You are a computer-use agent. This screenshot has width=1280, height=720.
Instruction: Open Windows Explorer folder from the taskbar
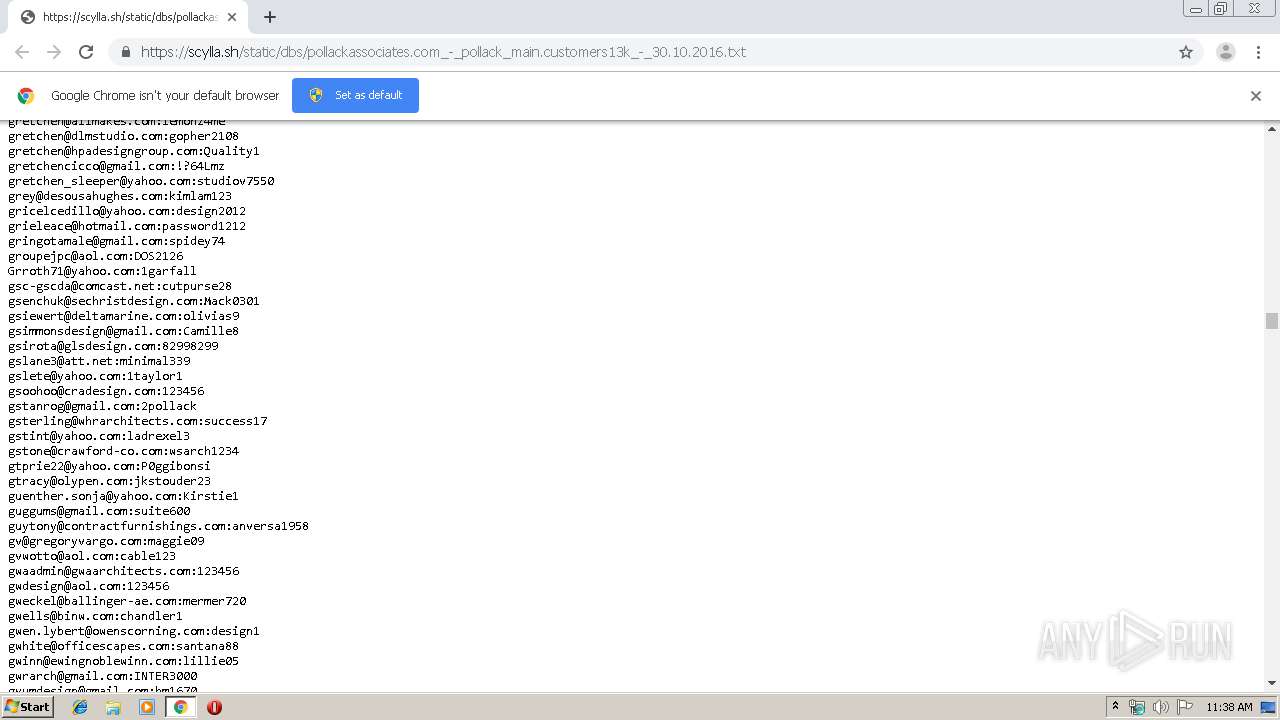tap(113, 707)
